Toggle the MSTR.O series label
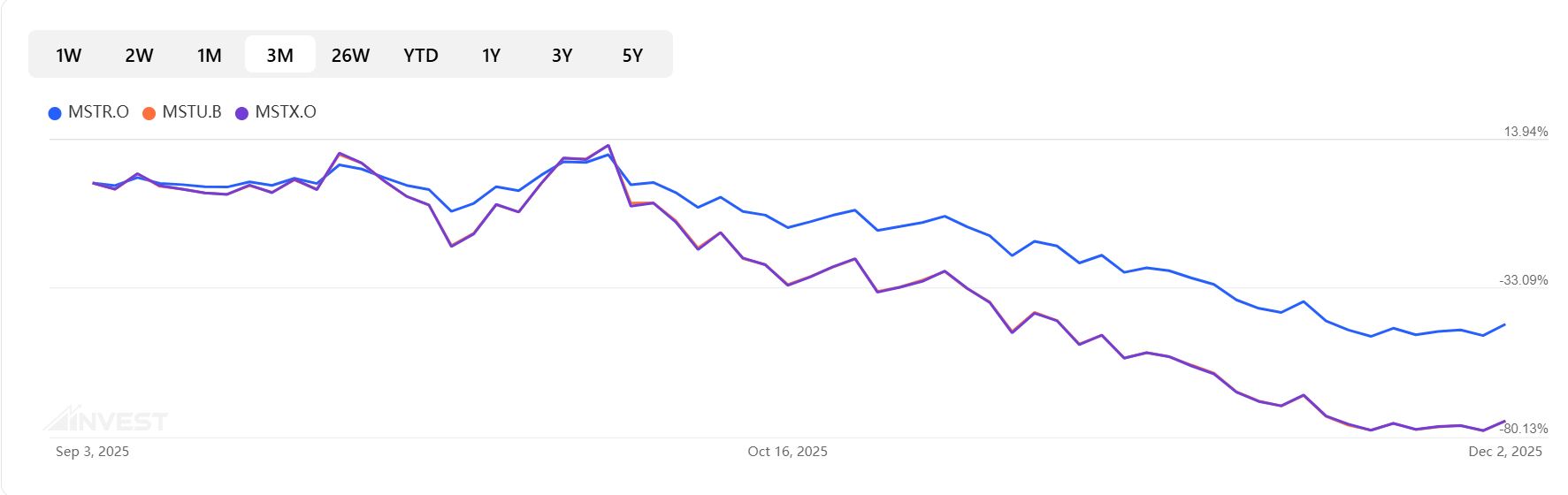This screenshot has height=495, width=1568. tap(98, 112)
